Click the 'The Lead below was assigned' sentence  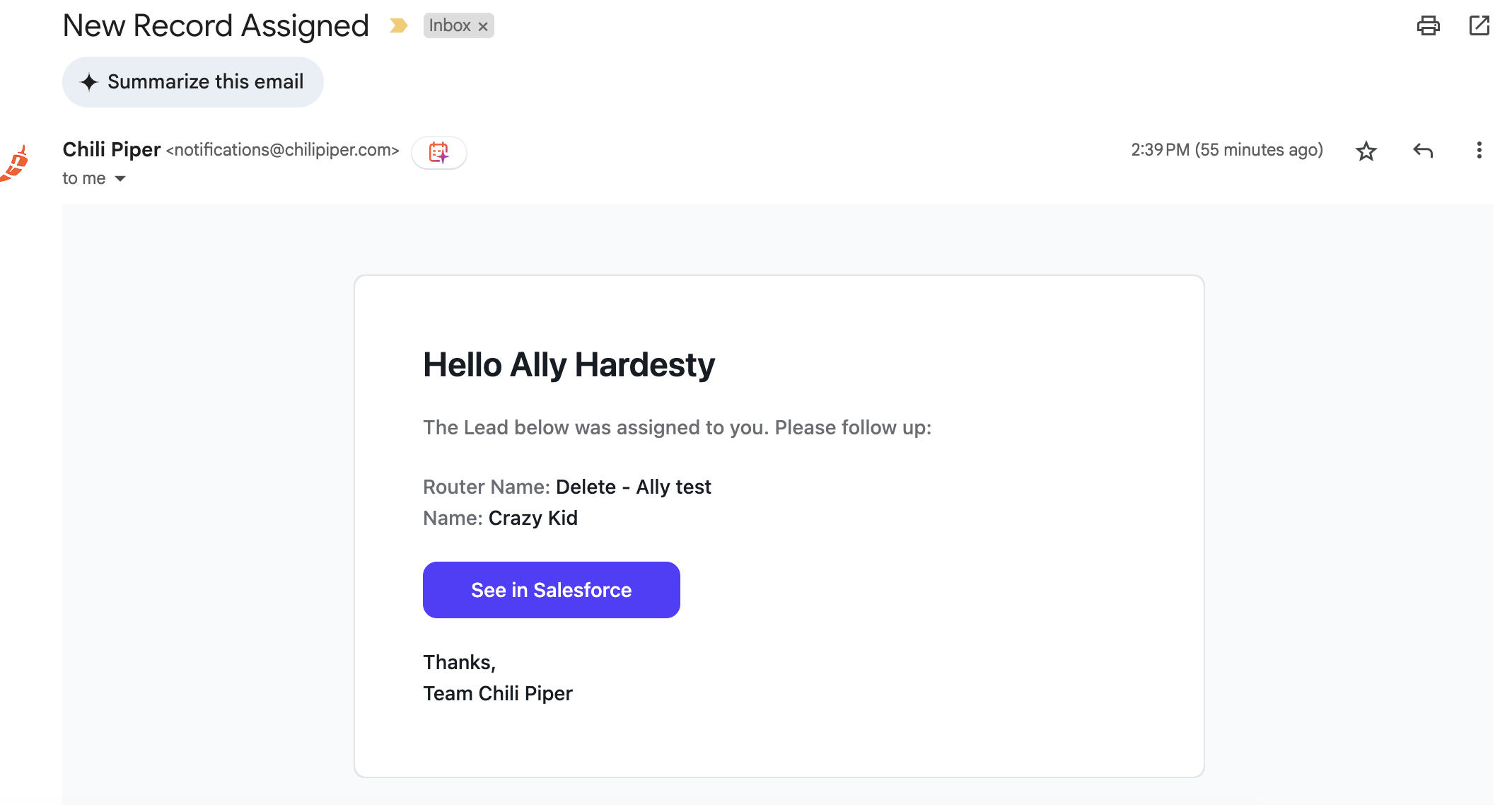[678, 427]
